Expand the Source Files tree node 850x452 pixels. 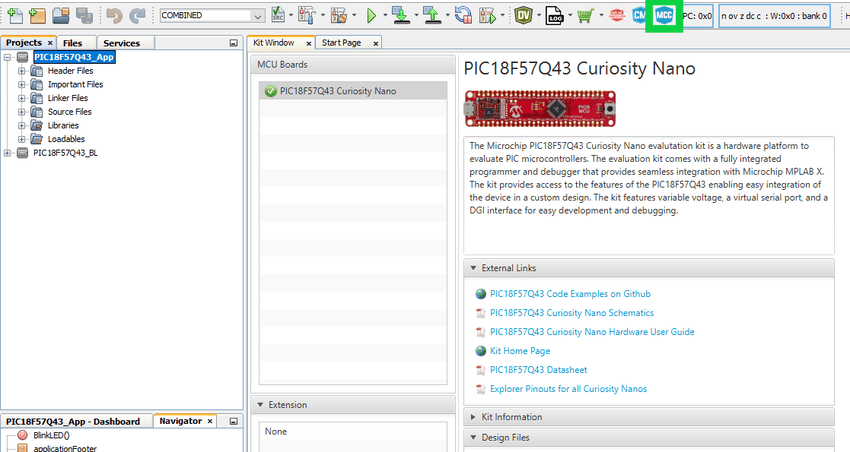[x=23, y=112]
